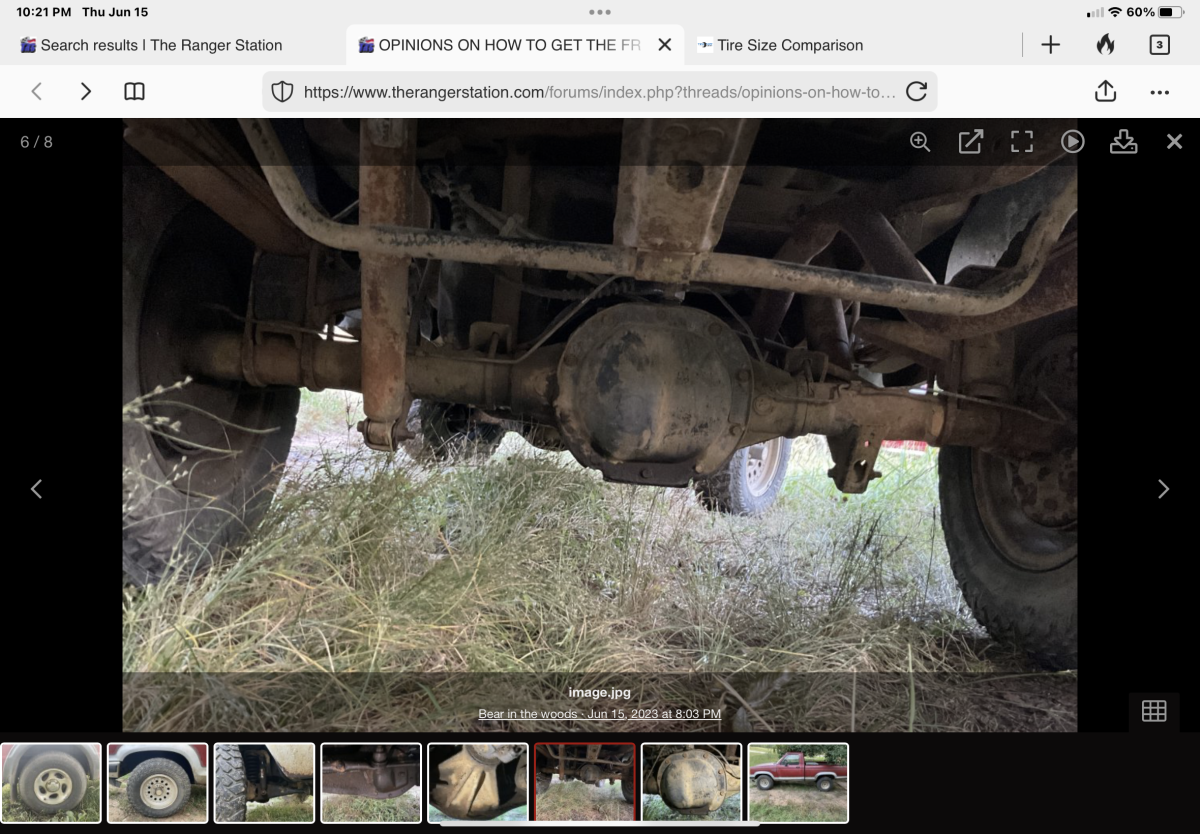Screen dimensions: 1200x834
Task: Toggle the thumbnail grid icon
Action: point(1154,711)
